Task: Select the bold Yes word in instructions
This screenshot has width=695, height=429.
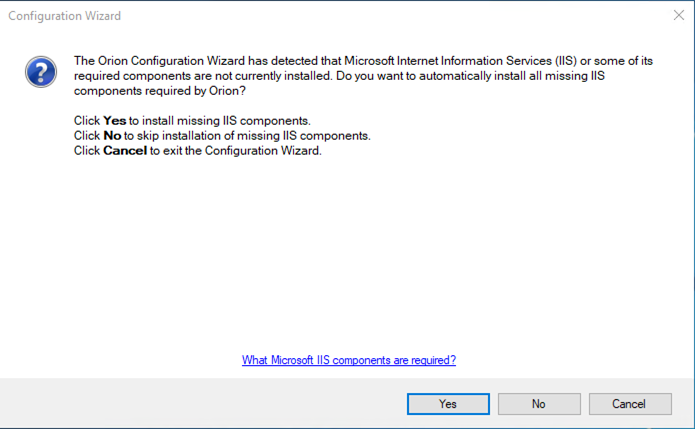Action: (115, 121)
